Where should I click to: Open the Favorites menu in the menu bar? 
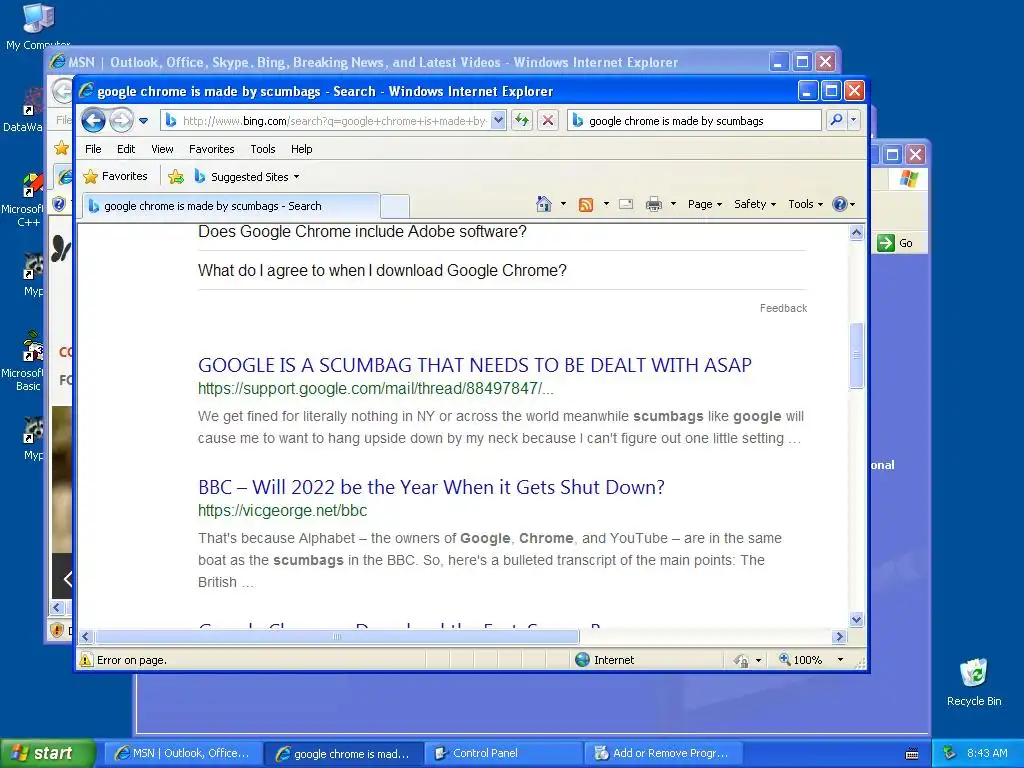pyautogui.click(x=212, y=149)
